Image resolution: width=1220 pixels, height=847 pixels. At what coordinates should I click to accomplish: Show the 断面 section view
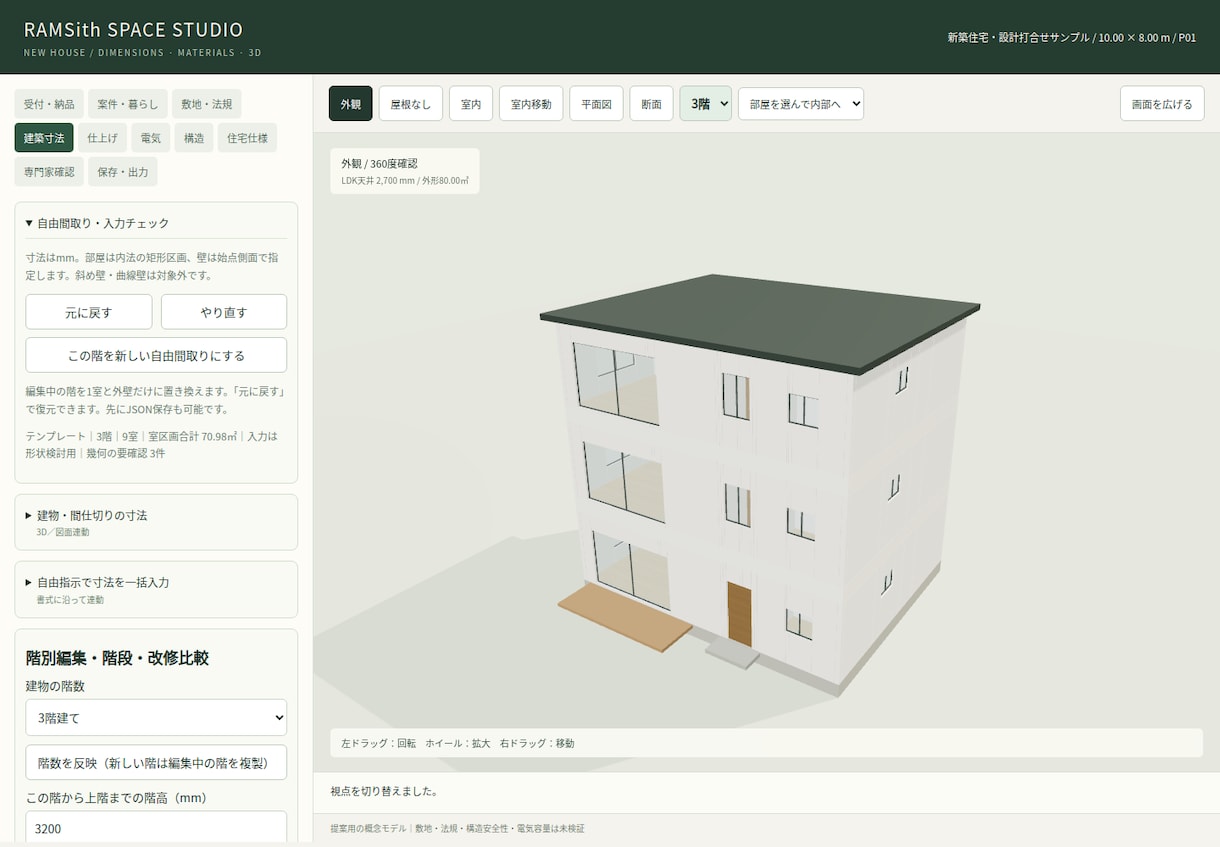(x=651, y=104)
